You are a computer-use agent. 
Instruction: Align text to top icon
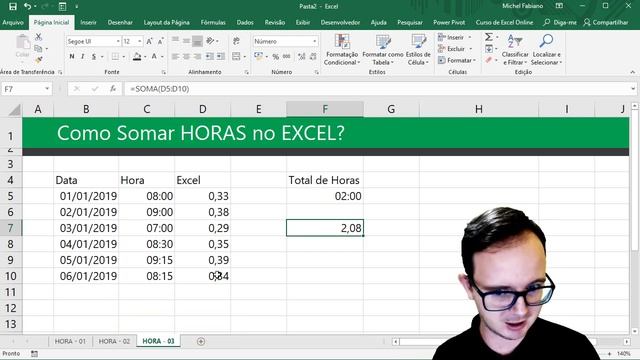[x=176, y=41]
